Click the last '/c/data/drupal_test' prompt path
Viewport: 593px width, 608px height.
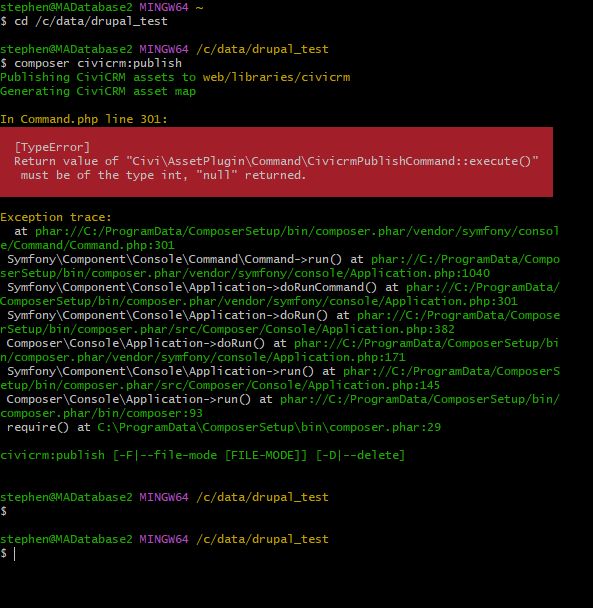tap(262, 539)
